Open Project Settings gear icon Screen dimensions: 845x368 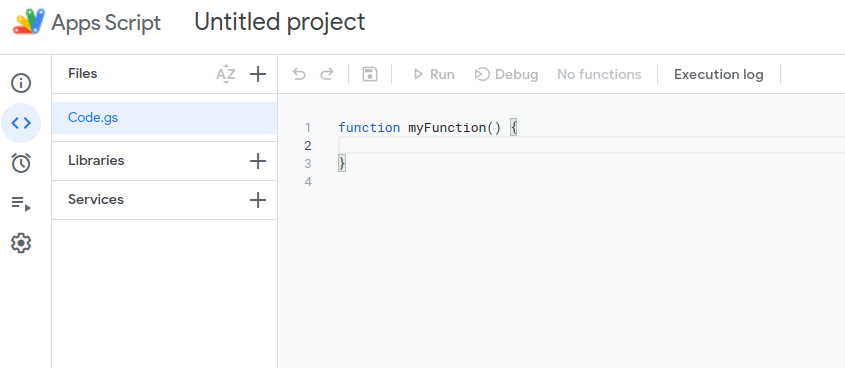[21, 243]
